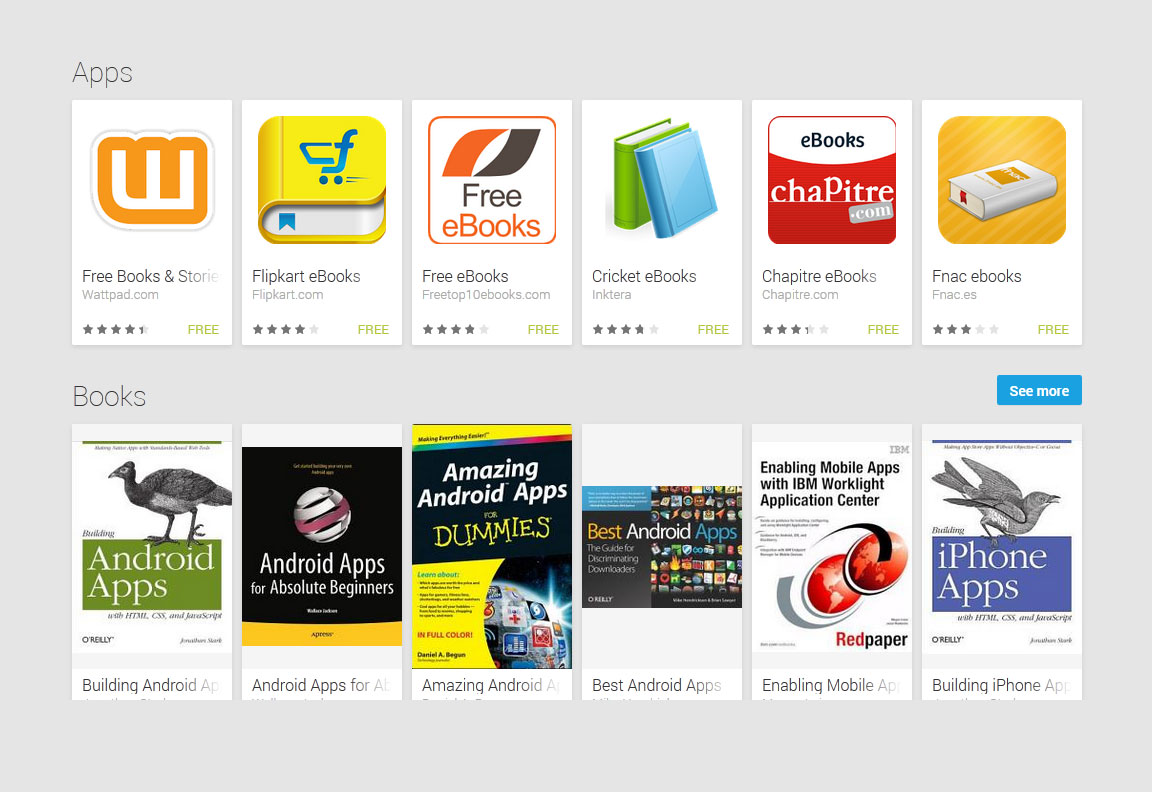Click the Flipkart.com developer link

click(x=287, y=295)
